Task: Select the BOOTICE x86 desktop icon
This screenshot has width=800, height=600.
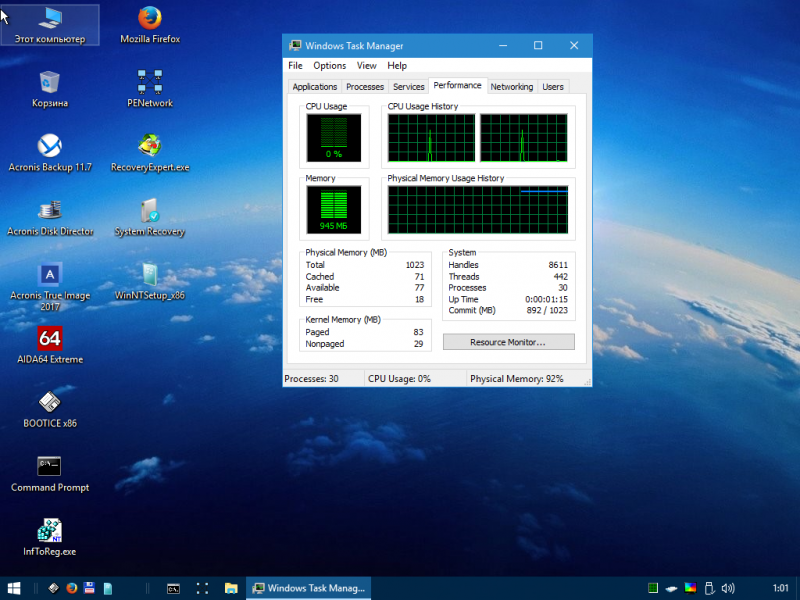Action: point(50,410)
